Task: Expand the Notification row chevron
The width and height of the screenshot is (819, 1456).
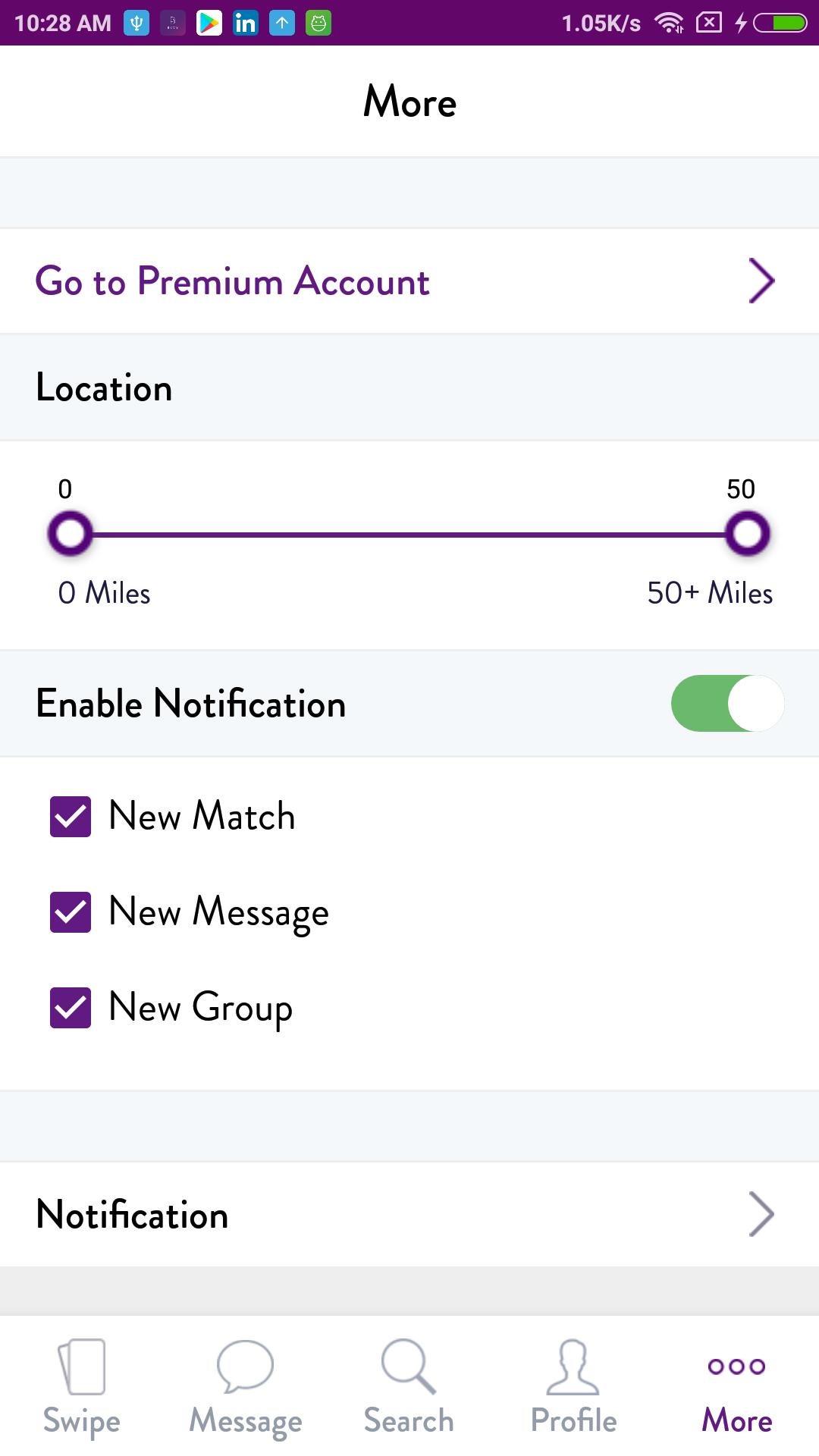Action: 761,1214
